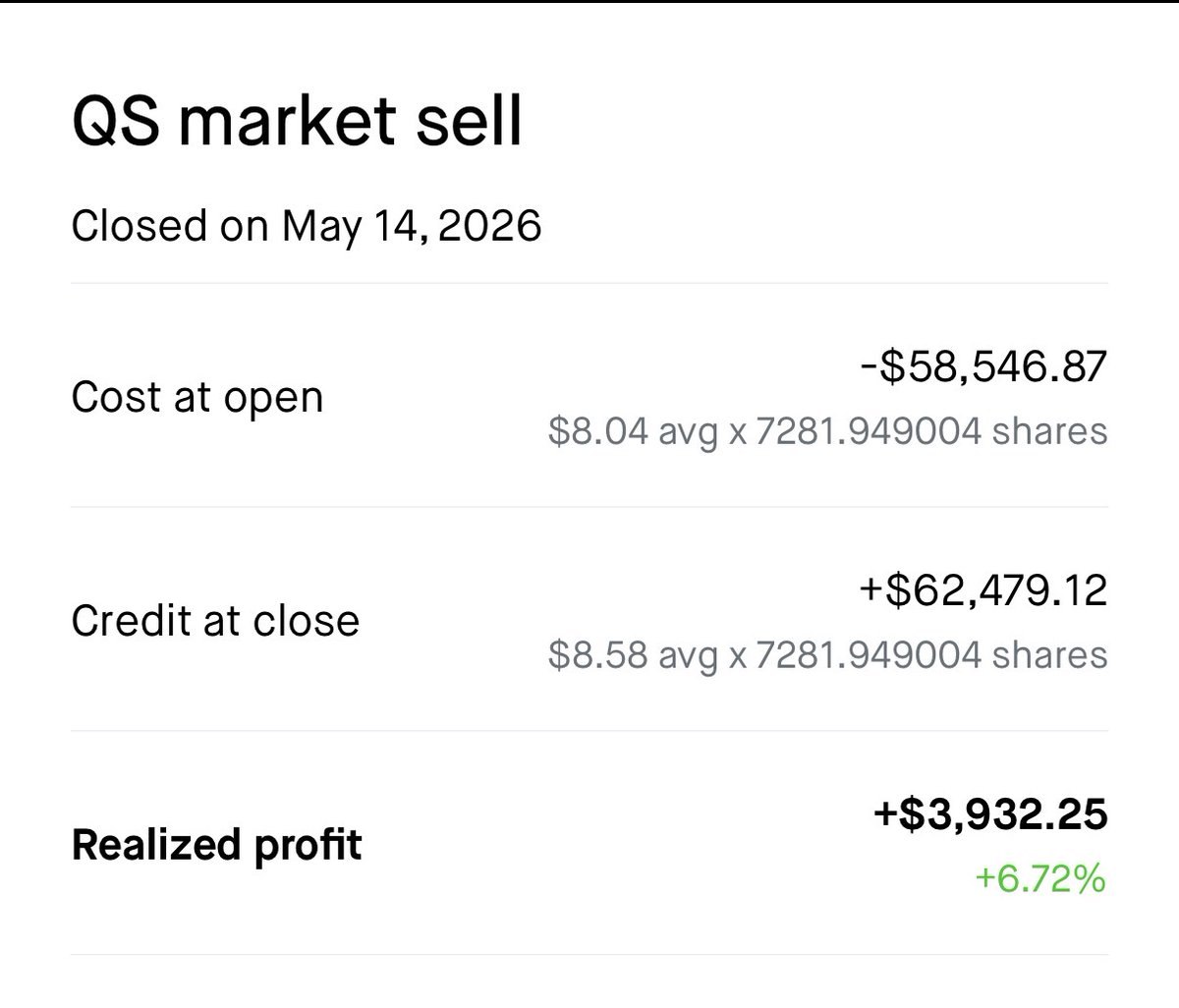Screen dimensions: 1179x1008
Task: Click the share count under cost at open
Action: click(x=931, y=431)
